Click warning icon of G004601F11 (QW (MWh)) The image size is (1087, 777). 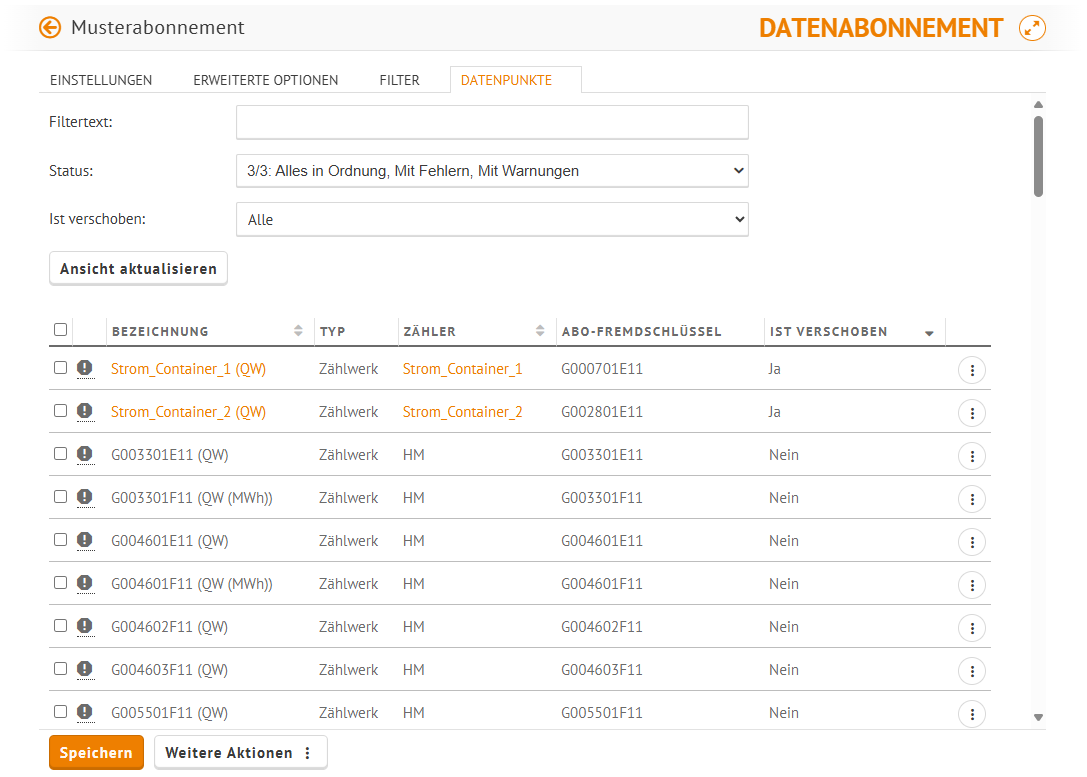(x=85, y=583)
